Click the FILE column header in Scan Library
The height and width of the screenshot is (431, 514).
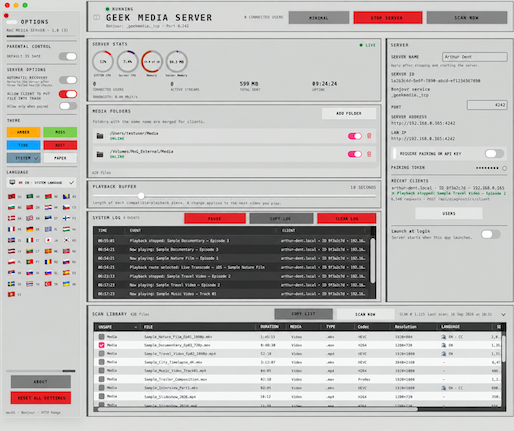coord(148,327)
